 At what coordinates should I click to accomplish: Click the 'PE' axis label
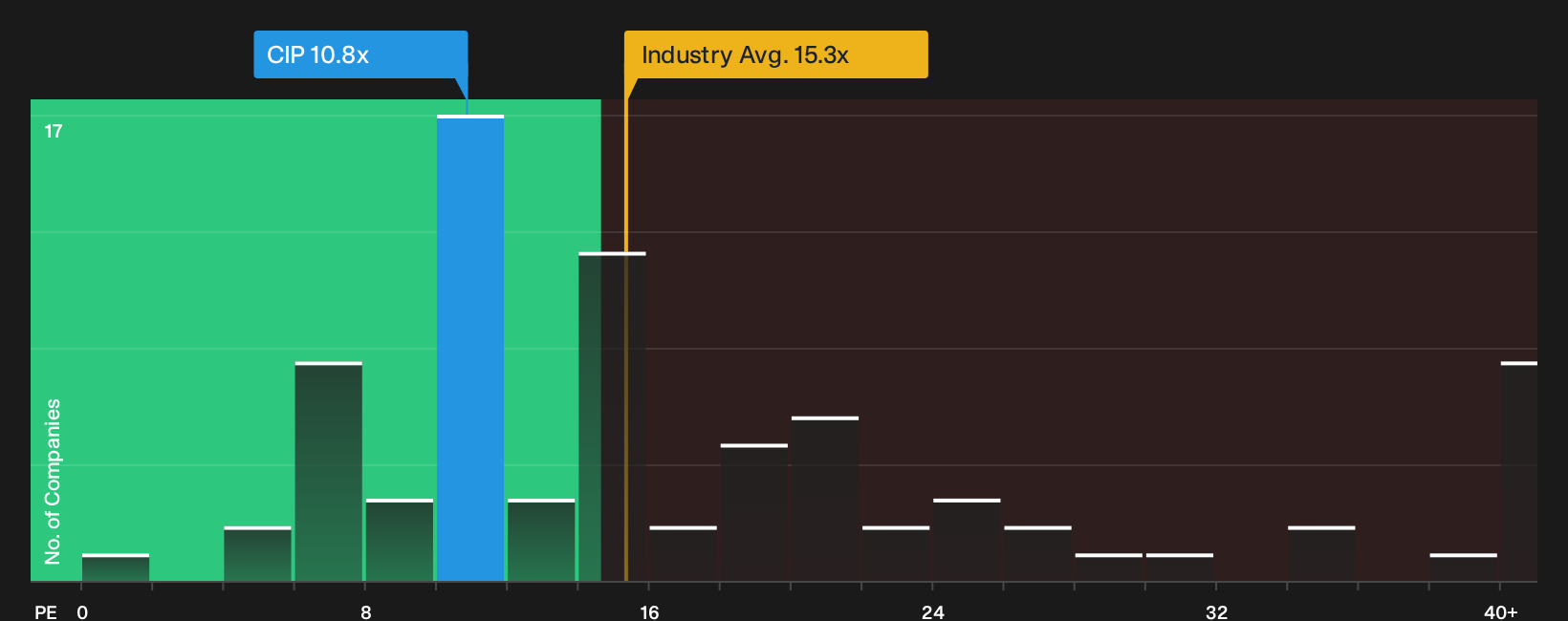point(46,612)
